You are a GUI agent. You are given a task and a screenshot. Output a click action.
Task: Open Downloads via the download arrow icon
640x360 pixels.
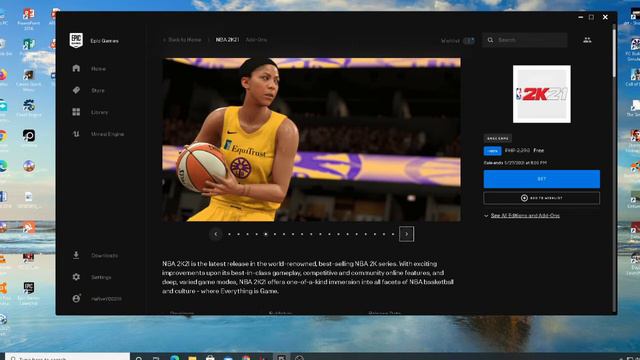[x=76, y=255]
